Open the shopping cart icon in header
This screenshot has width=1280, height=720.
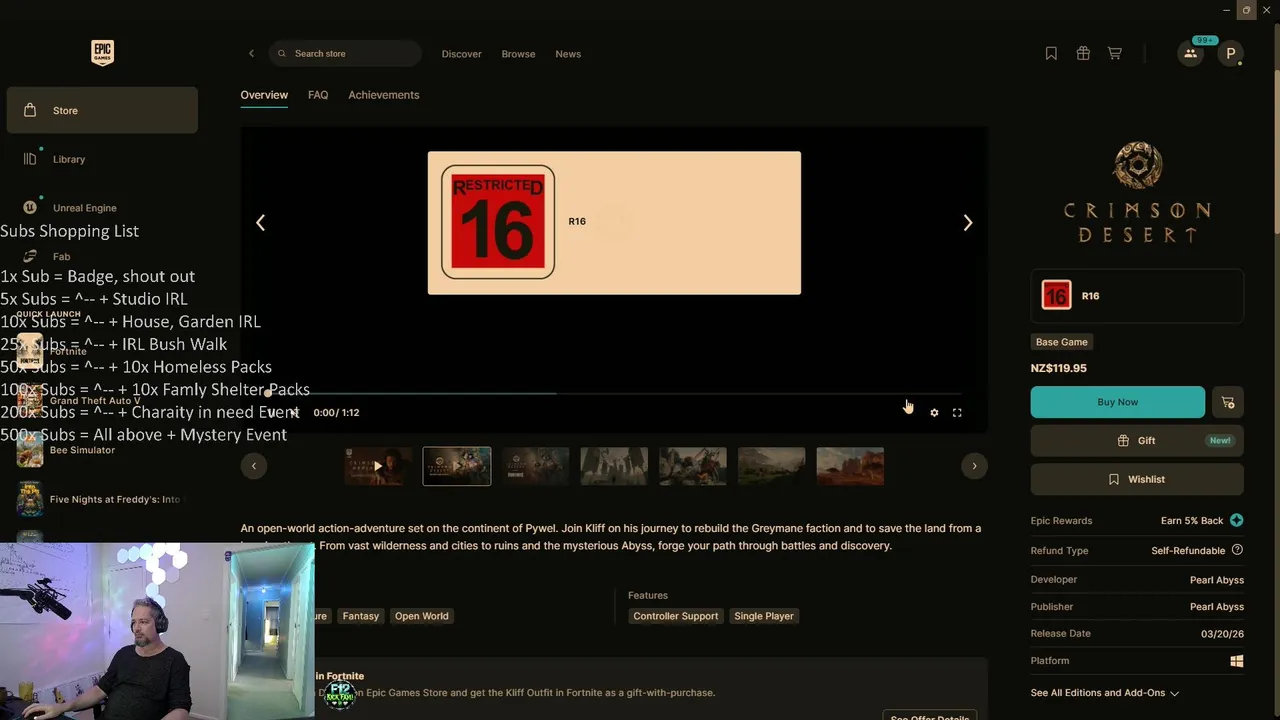(x=1115, y=54)
